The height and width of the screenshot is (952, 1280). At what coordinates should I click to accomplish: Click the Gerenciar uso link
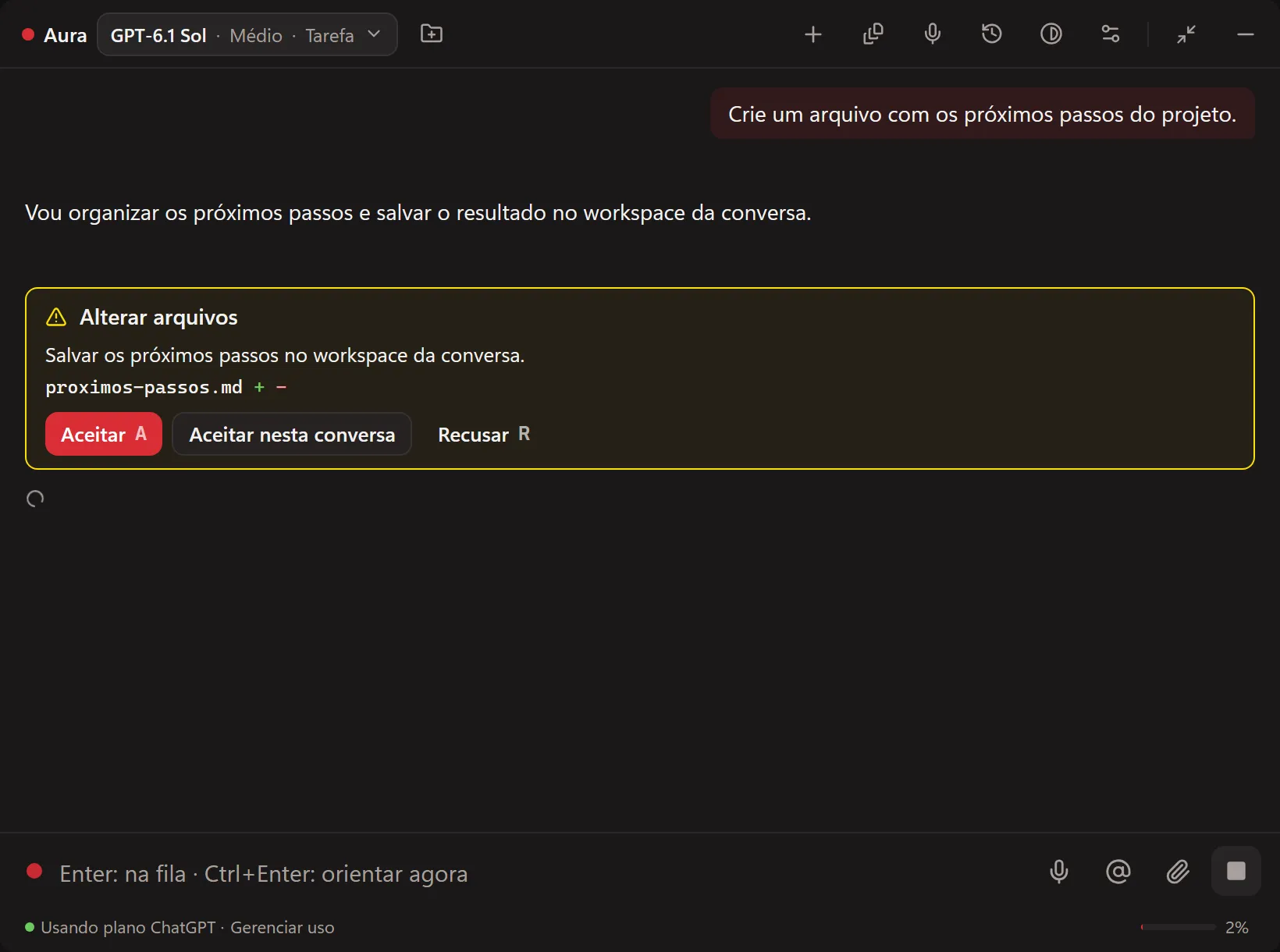[282, 928]
